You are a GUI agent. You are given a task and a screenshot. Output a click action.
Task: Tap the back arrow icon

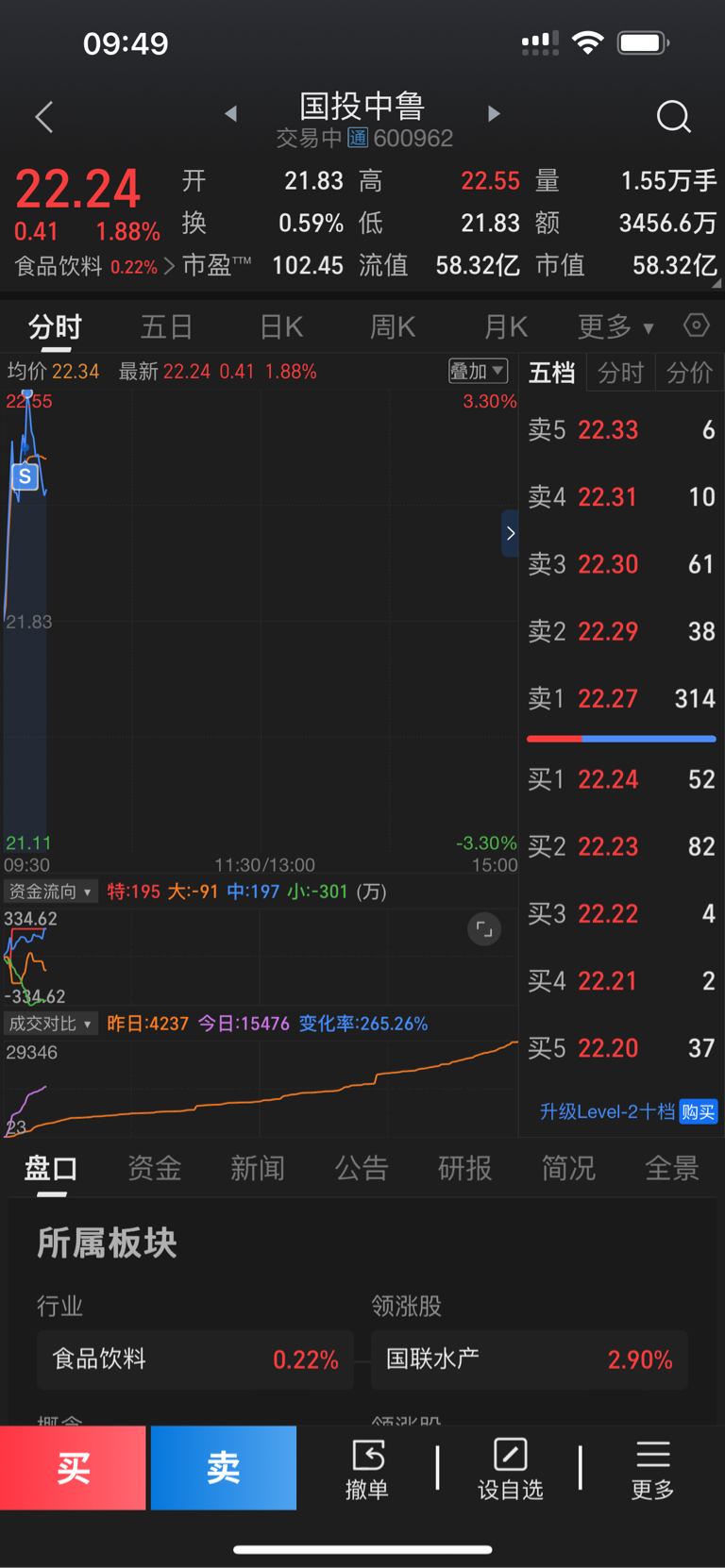coord(43,117)
